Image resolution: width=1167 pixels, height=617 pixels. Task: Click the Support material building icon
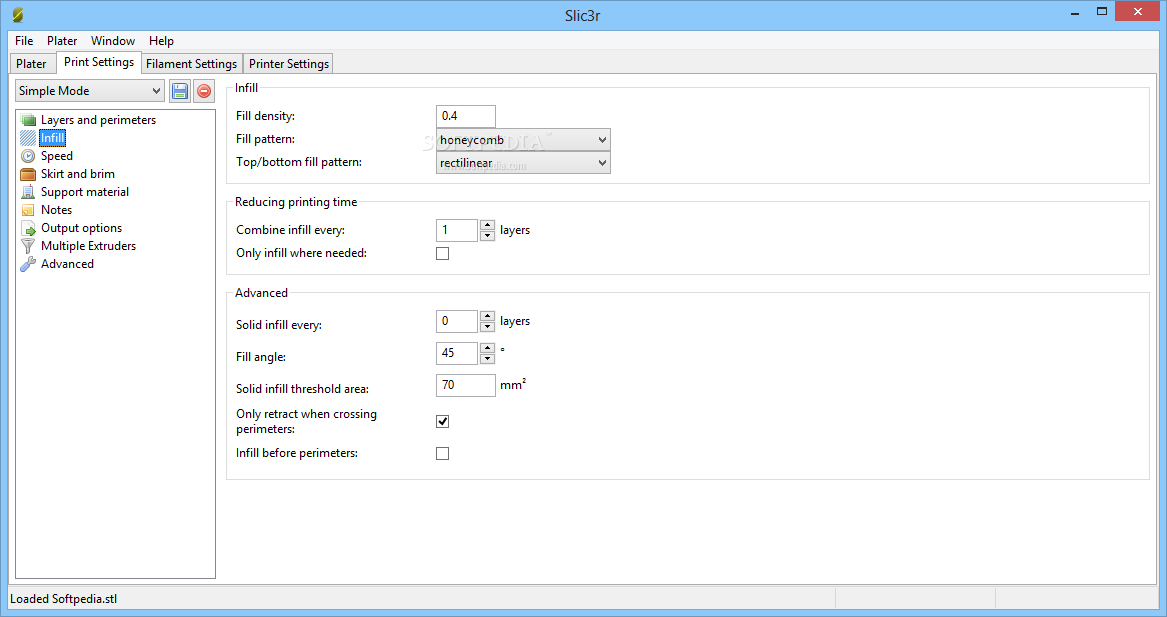pos(28,192)
